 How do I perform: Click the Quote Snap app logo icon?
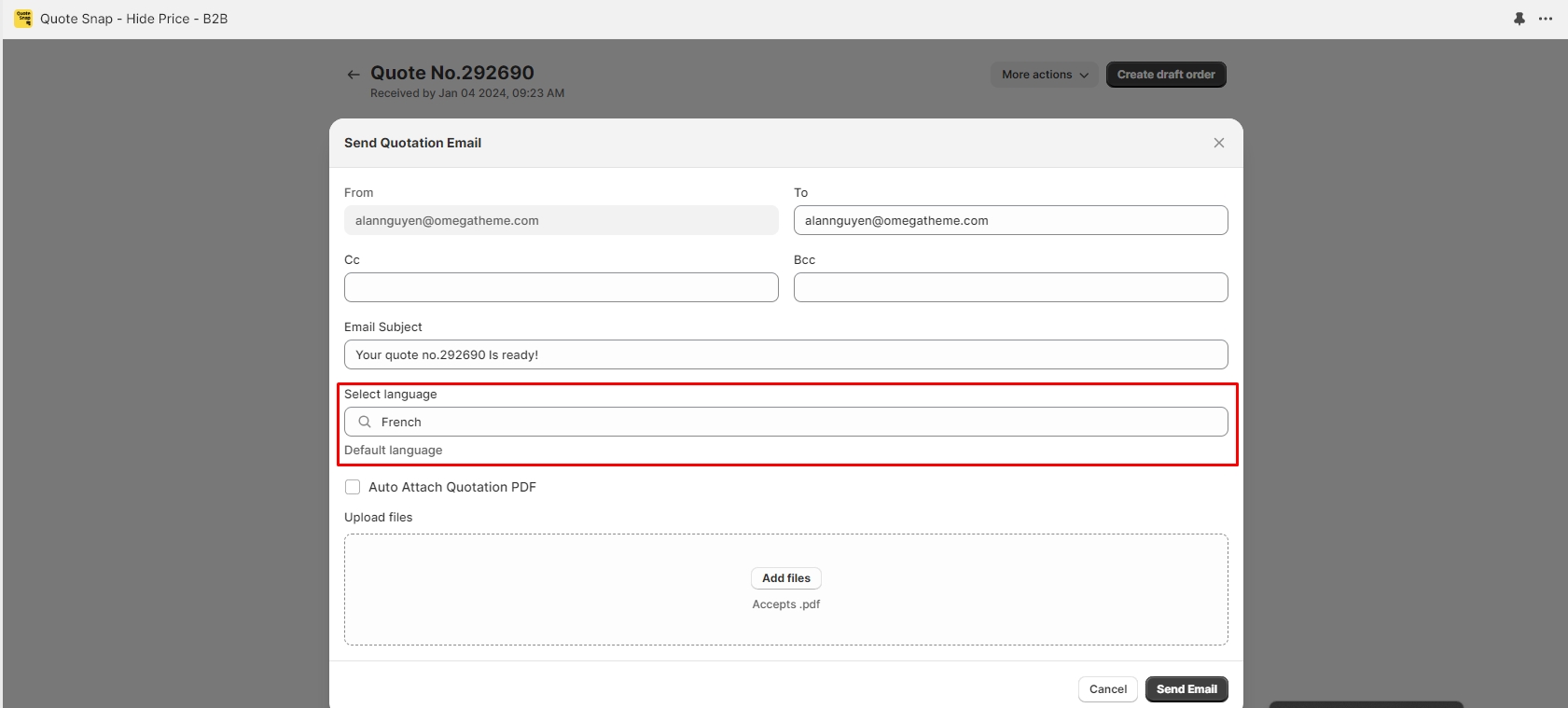click(23, 19)
